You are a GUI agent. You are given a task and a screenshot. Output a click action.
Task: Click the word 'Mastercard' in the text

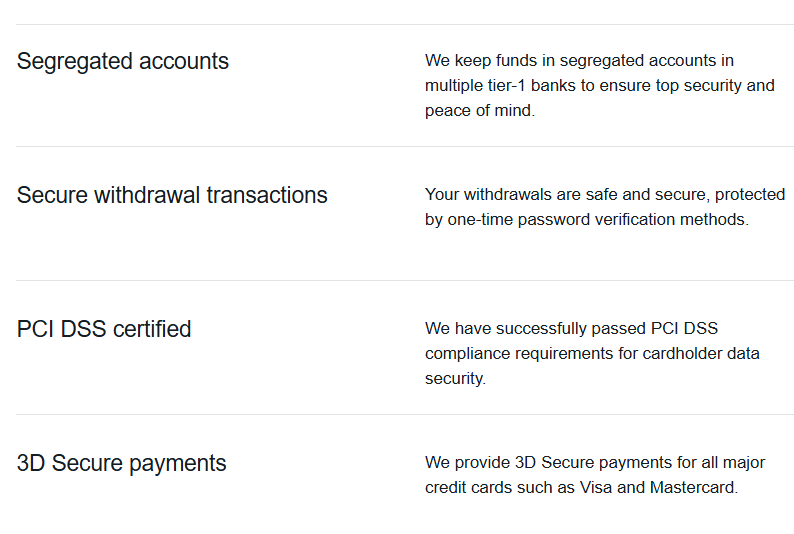(694, 487)
